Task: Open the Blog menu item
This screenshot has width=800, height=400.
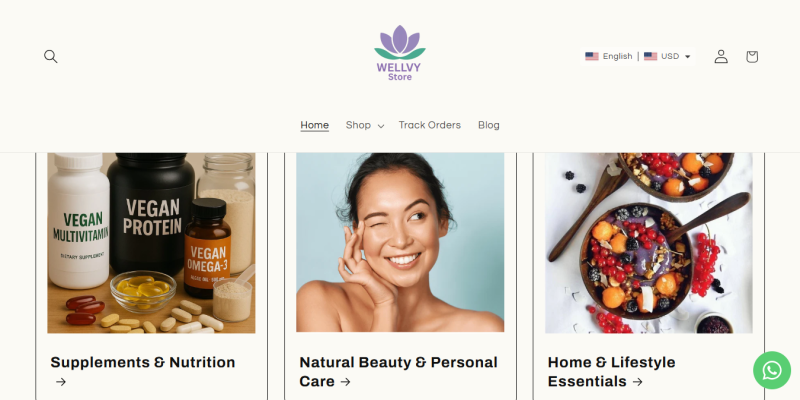Action: click(489, 125)
